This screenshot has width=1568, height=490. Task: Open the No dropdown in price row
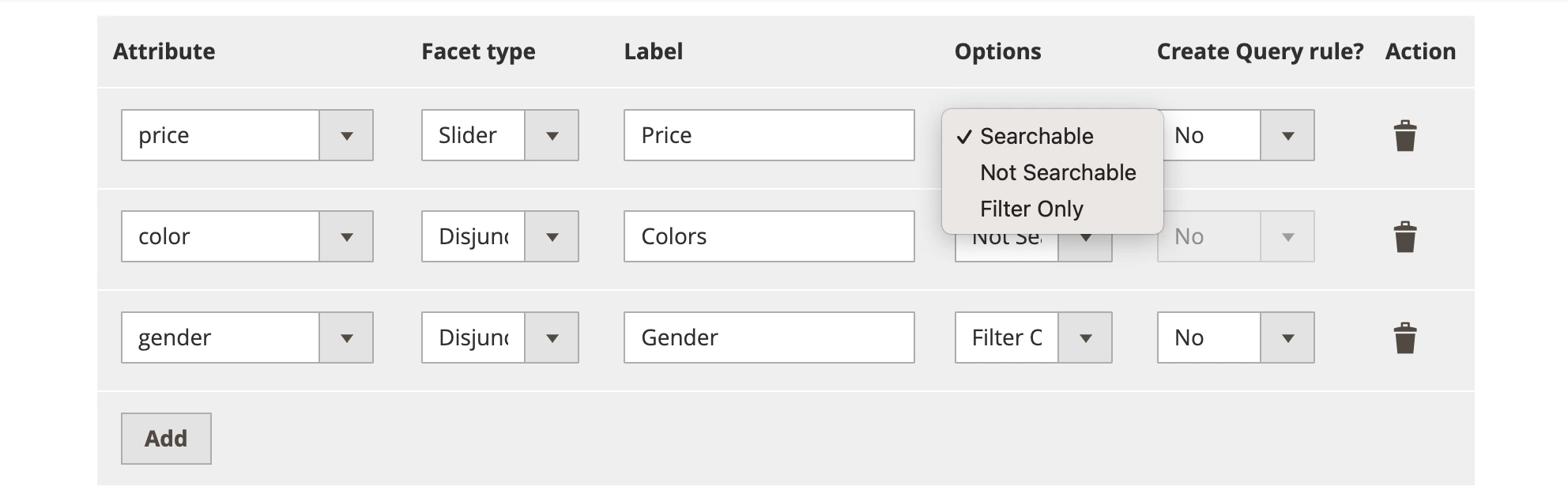click(1287, 135)
